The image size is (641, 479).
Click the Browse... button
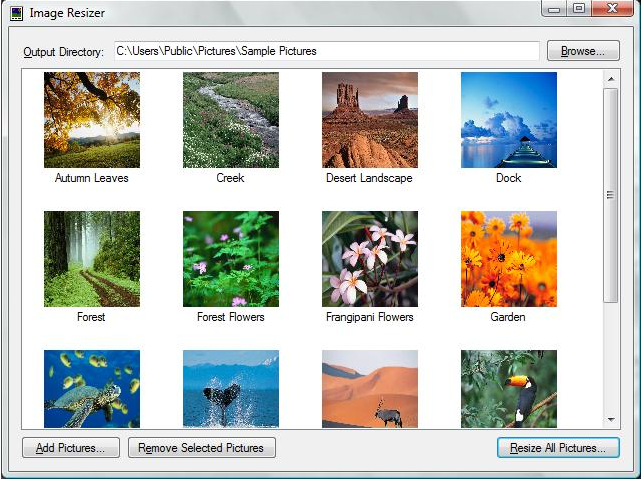point(583,51)
